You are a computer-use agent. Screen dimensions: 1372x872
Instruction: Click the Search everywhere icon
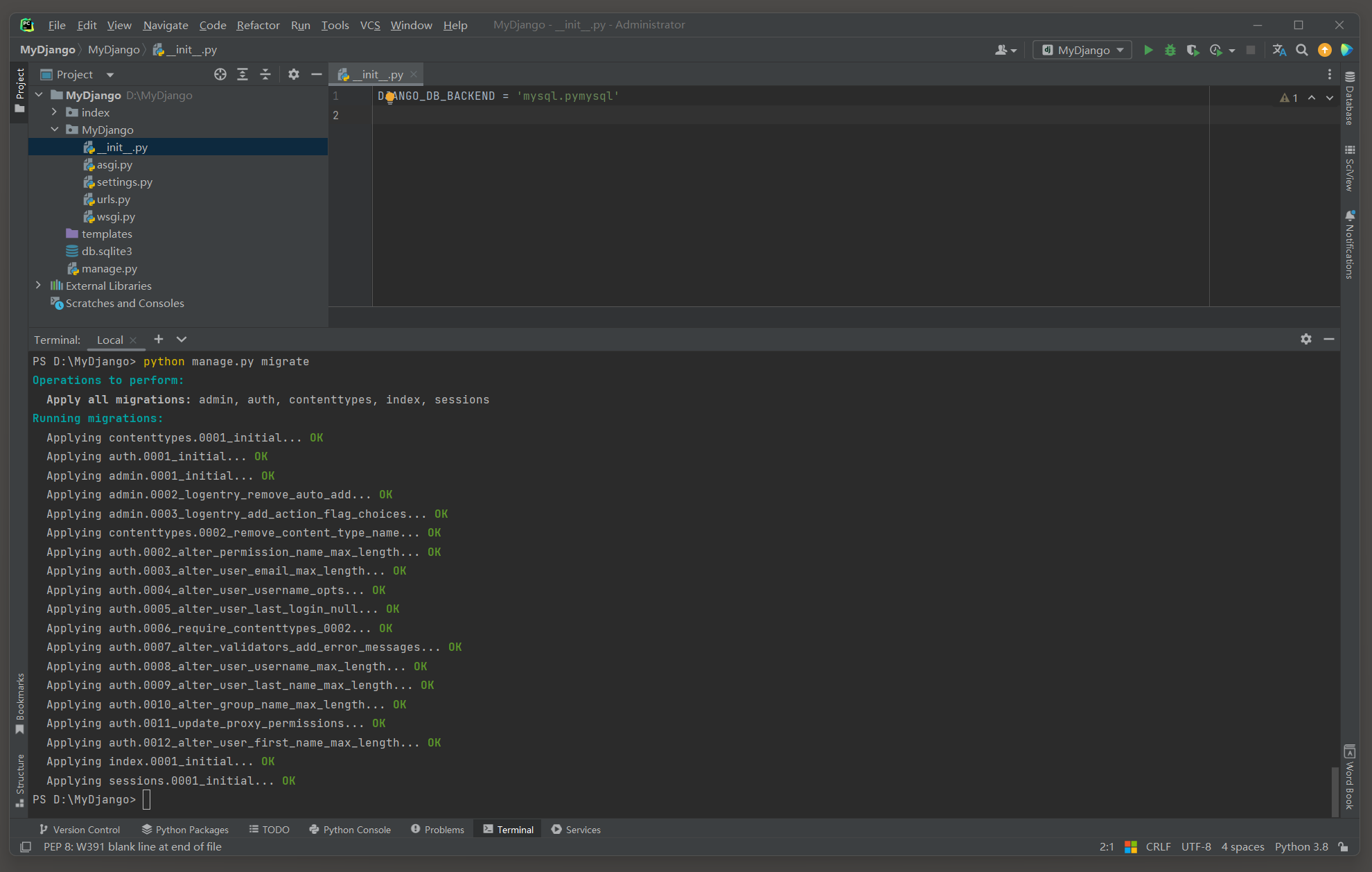coord(1301,49)
